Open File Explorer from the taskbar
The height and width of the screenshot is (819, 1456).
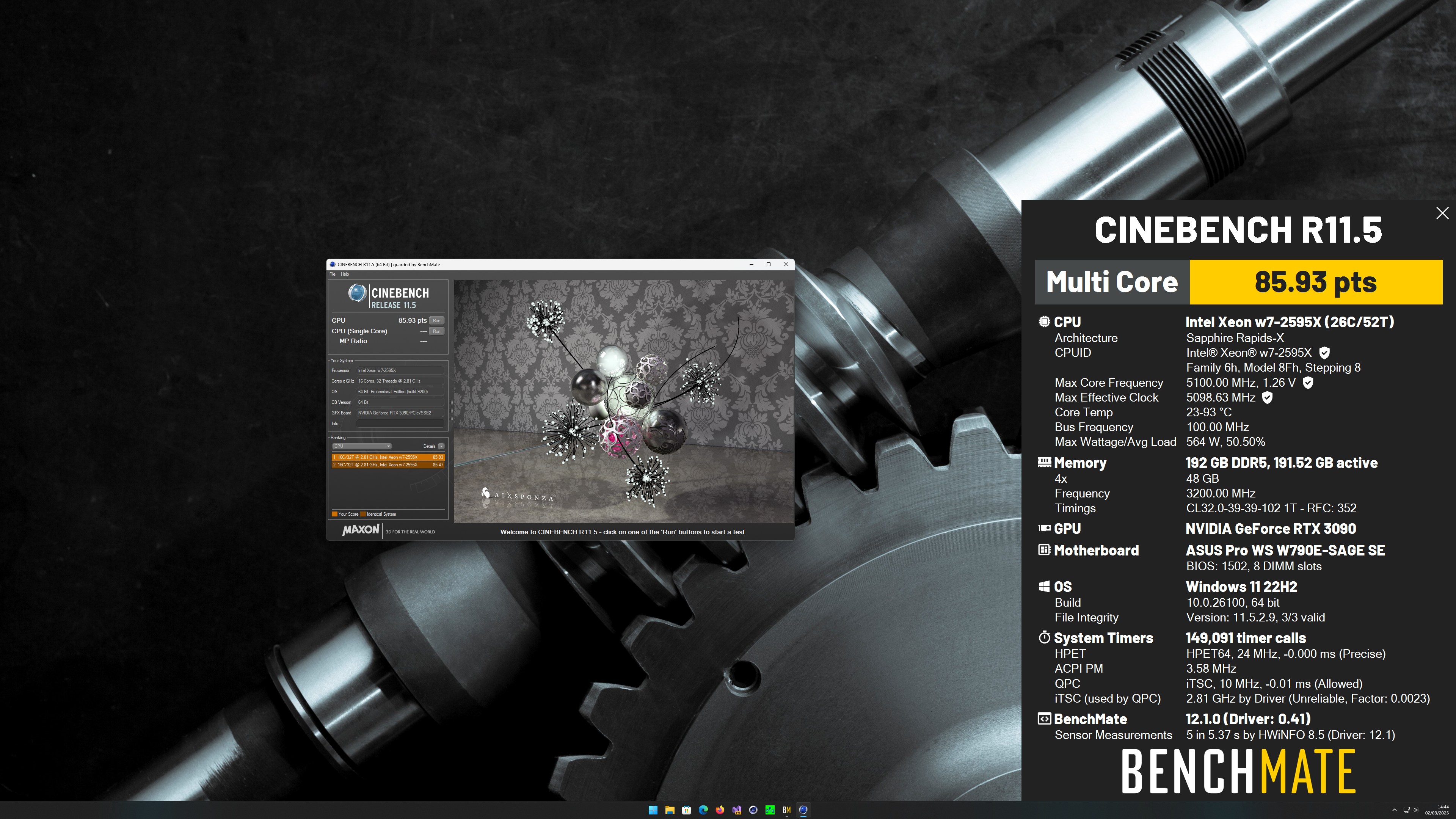point(670,810)
